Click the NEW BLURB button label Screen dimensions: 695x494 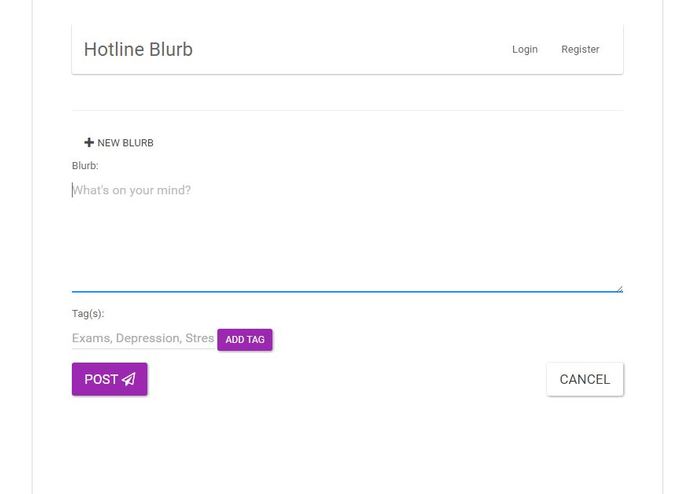[x=125, y=143]
